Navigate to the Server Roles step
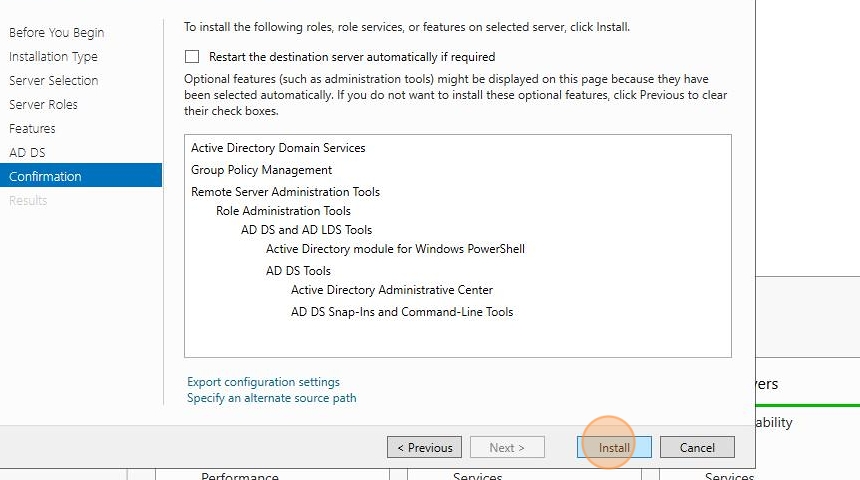Screen dimensions: 860x480 [43, 104]
